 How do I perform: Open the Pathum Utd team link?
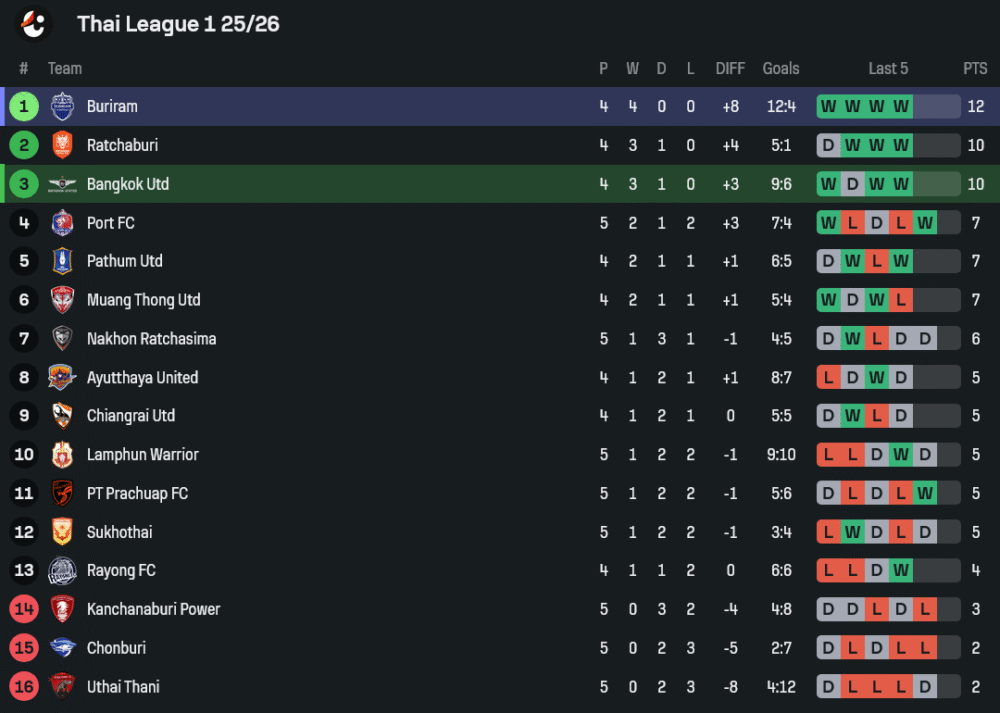(124, 261)
